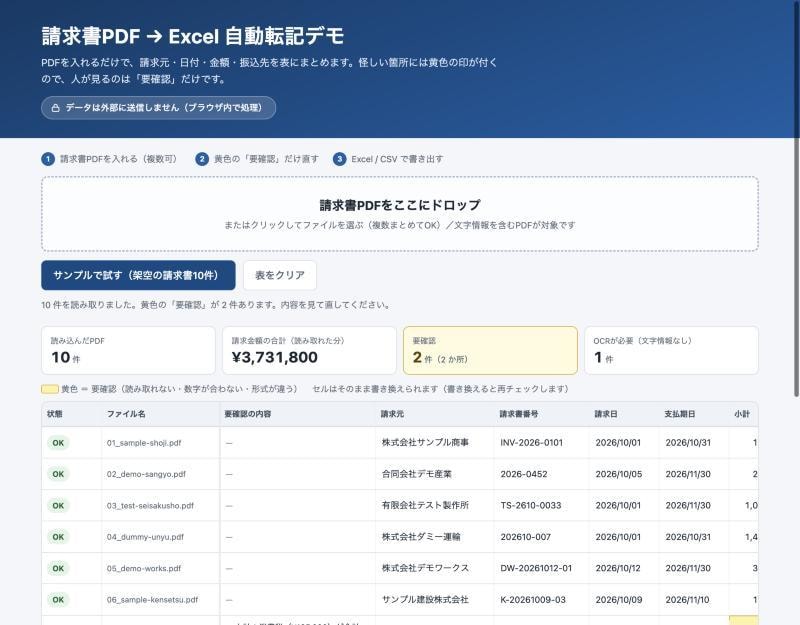Click the page vertical scrollbar
Screen dimensions: 800x625
(796, 199)
